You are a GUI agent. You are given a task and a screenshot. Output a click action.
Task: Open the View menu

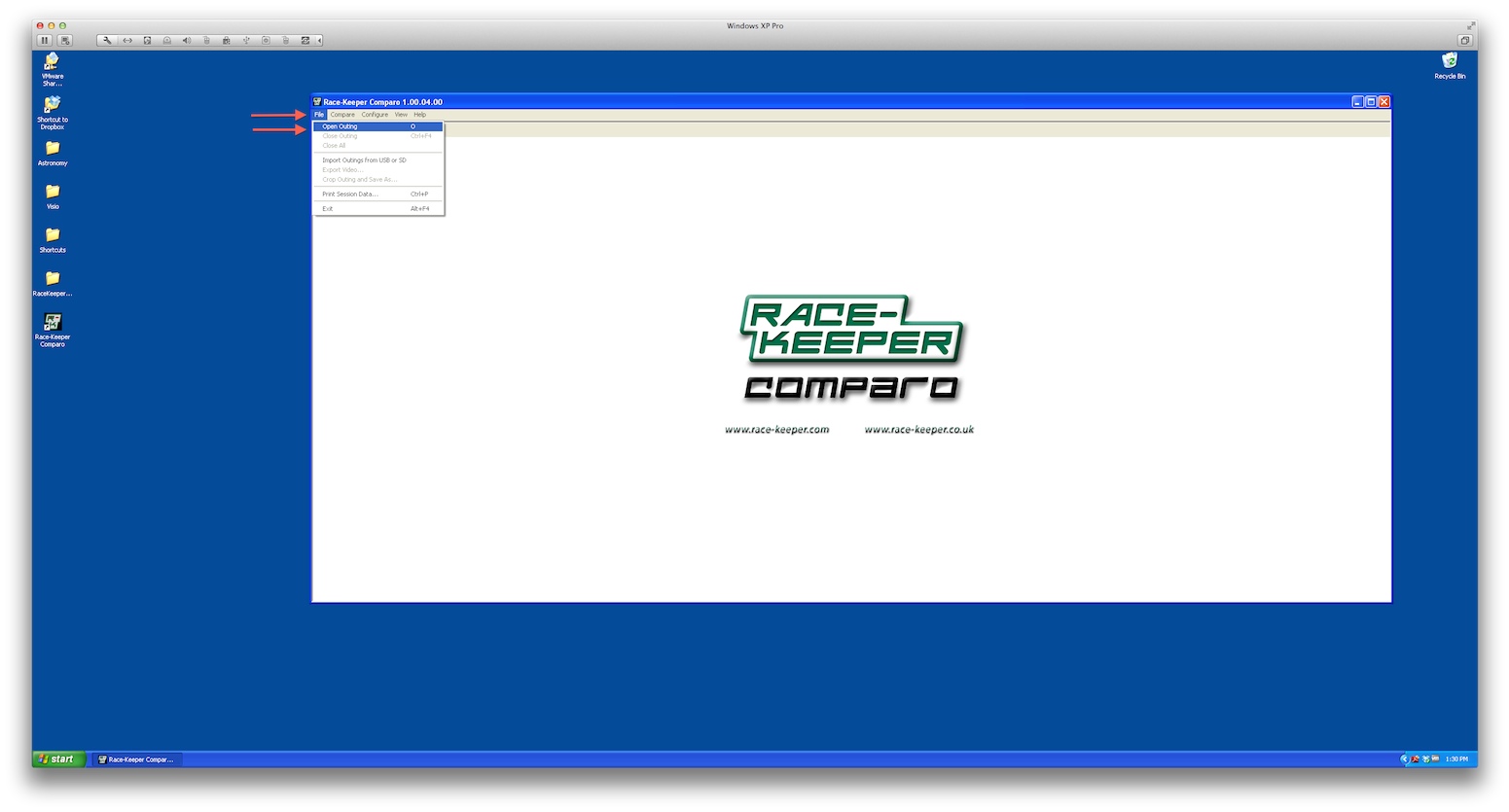(401, 115)
